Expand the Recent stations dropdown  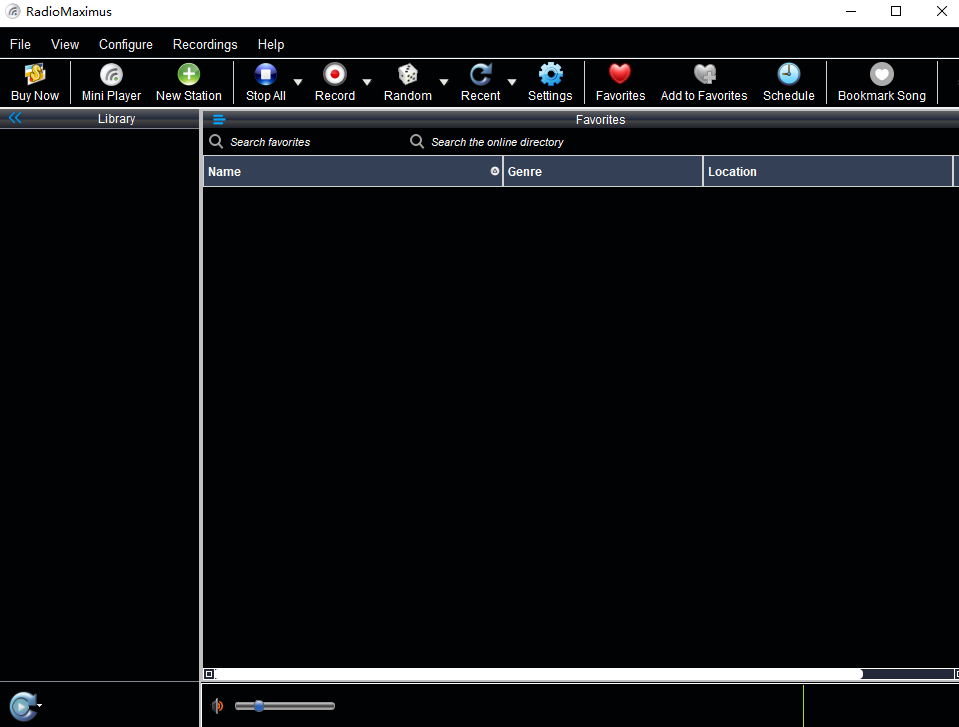tap(511, 81)
